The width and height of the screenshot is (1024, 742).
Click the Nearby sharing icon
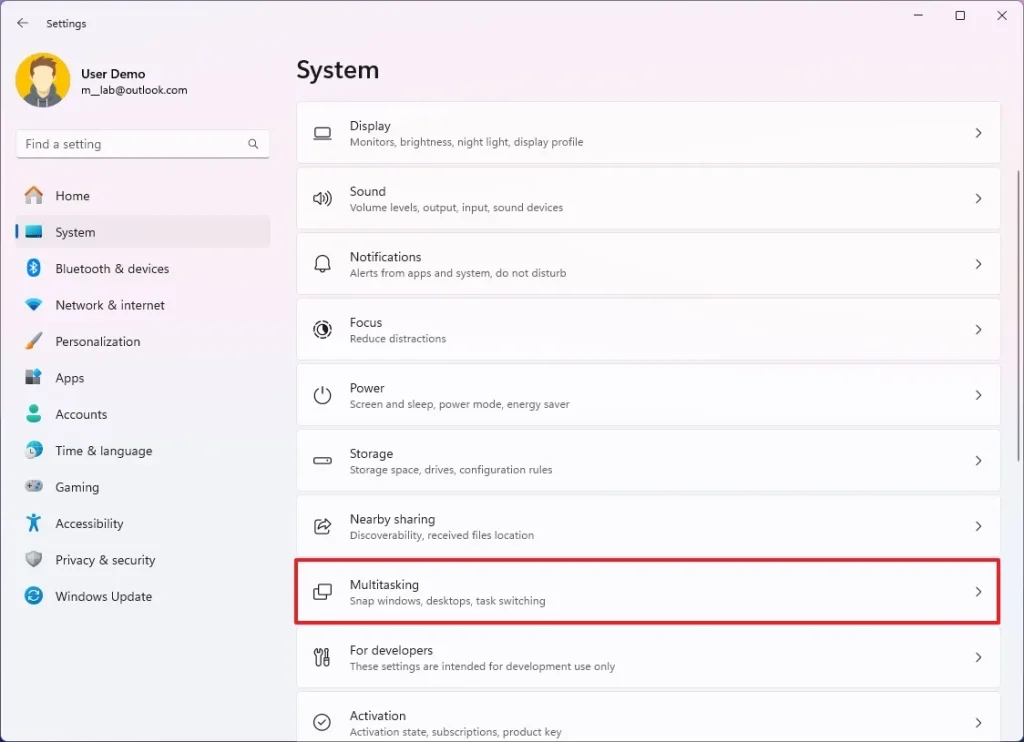click(x=322, y=526)
